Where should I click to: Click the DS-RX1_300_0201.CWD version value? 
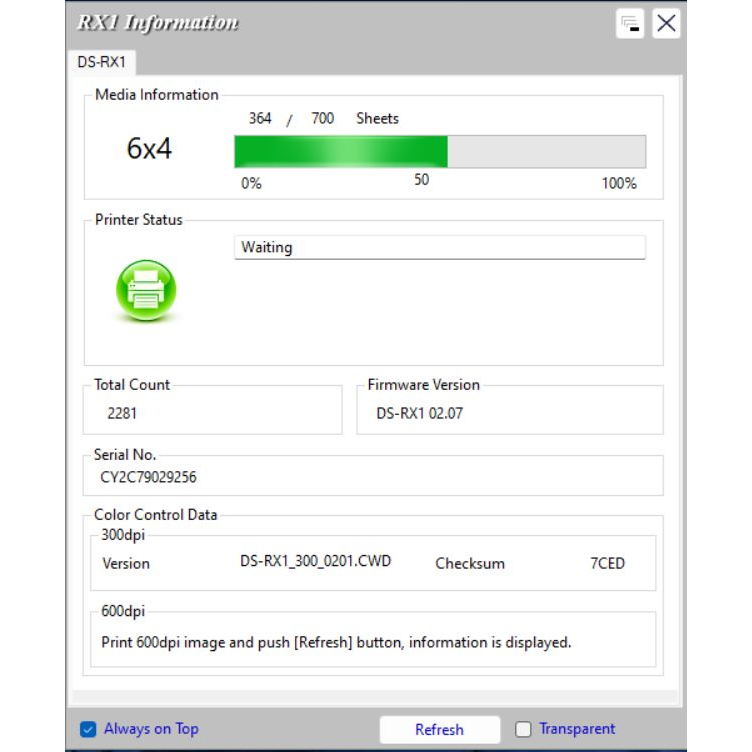point(316,561)
